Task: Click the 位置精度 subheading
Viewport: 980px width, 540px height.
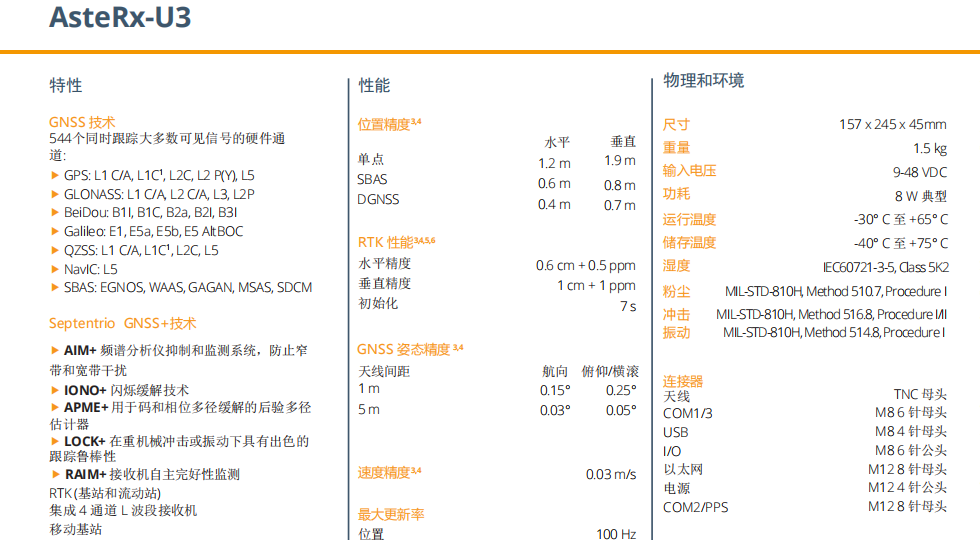Action: pos(389,124)
